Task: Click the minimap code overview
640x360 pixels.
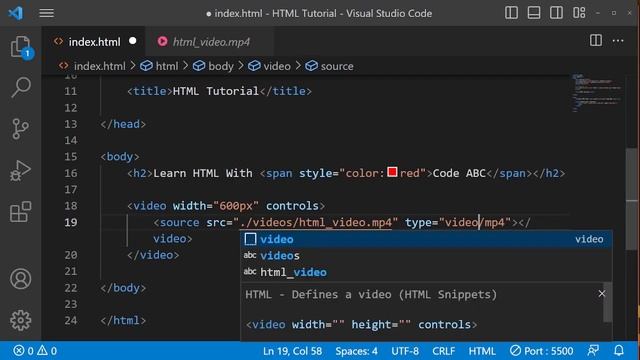Action: click(x=596, y=93)
